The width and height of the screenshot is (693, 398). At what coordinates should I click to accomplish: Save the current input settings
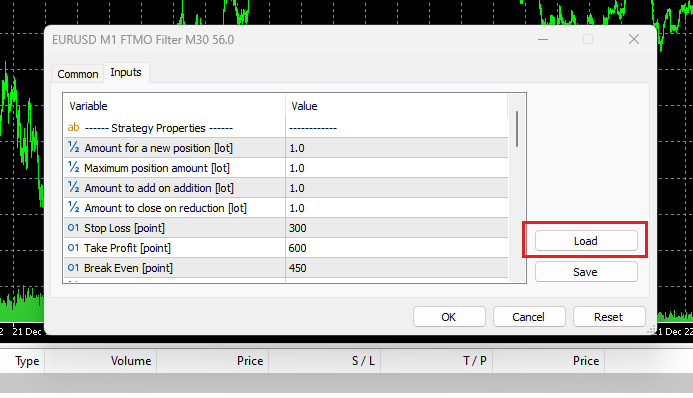(586, 272)
